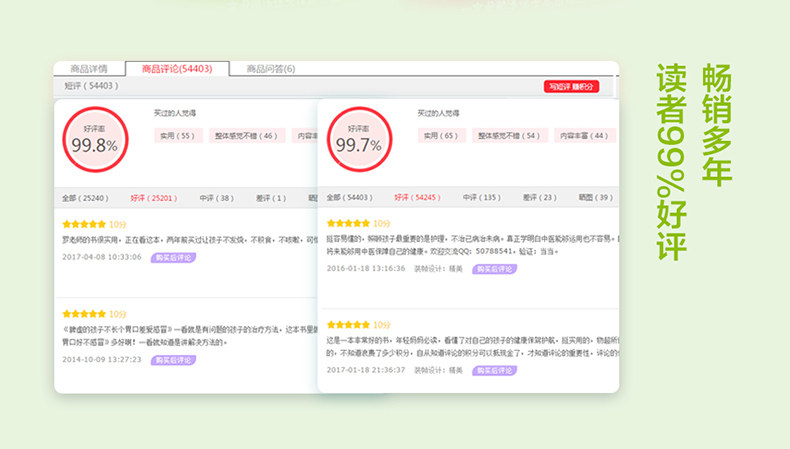Click star rating of 2014-10-09 review
790x449 pixels.
tap(84, 314)
